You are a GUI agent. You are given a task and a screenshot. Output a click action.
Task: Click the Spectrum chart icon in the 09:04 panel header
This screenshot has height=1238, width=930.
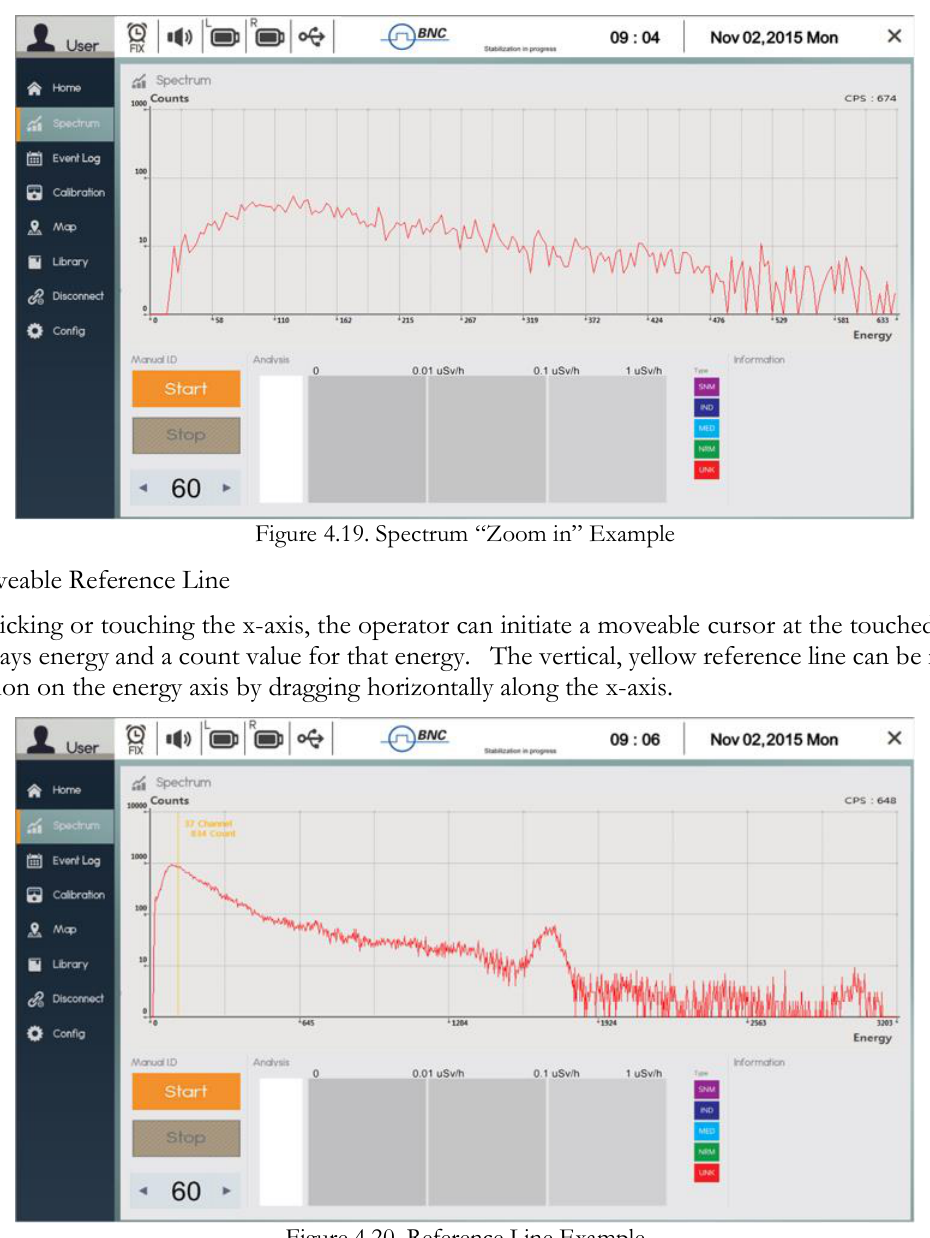(139, 80)
